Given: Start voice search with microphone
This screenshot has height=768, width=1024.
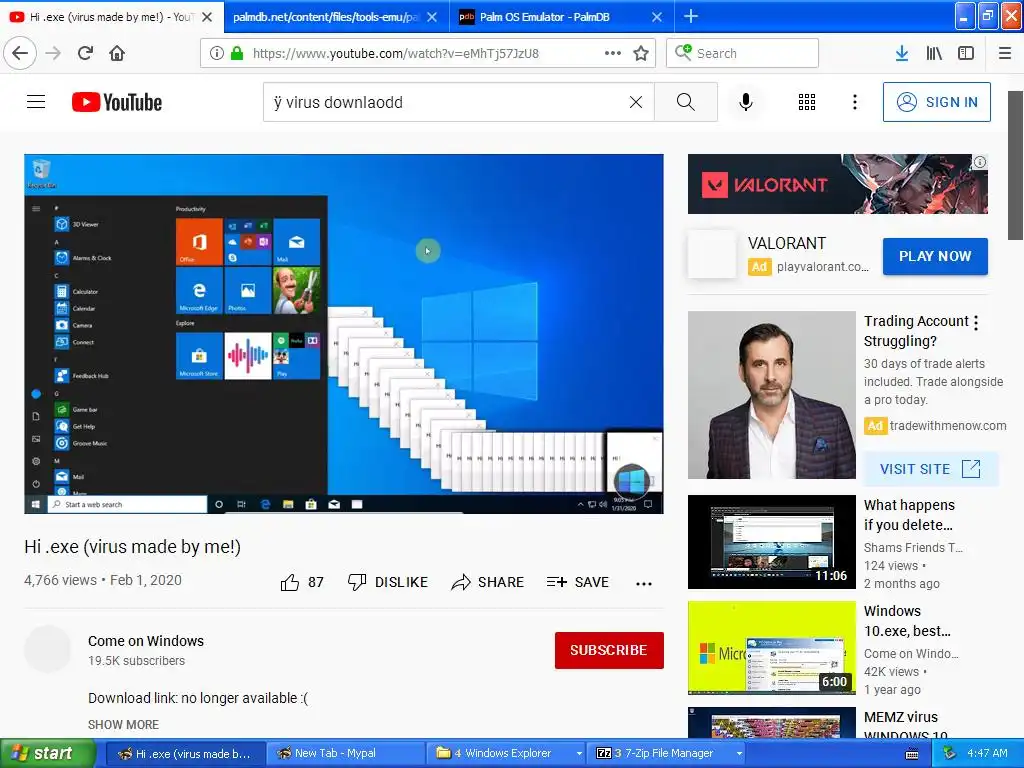Looking at the screenshot, I should point(746,102).
